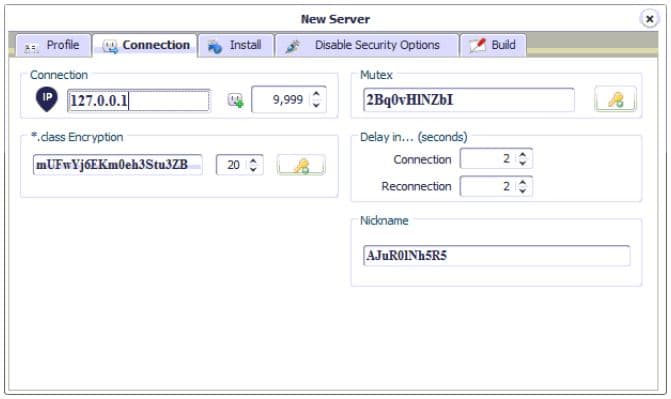Viewport: 671px width, 399px height.
Task: Click the Install tab's icon
Action: (x=214, y=46)
